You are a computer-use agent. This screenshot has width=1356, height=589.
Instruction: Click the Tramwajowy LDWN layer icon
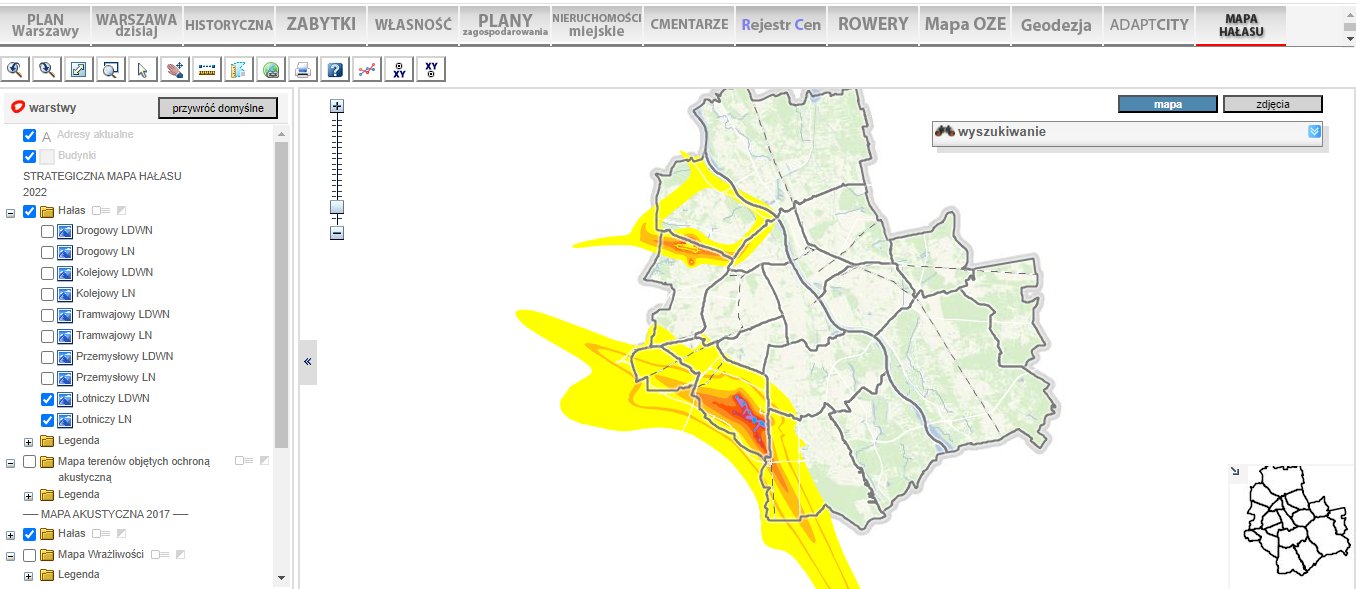[x=65, y=315]
